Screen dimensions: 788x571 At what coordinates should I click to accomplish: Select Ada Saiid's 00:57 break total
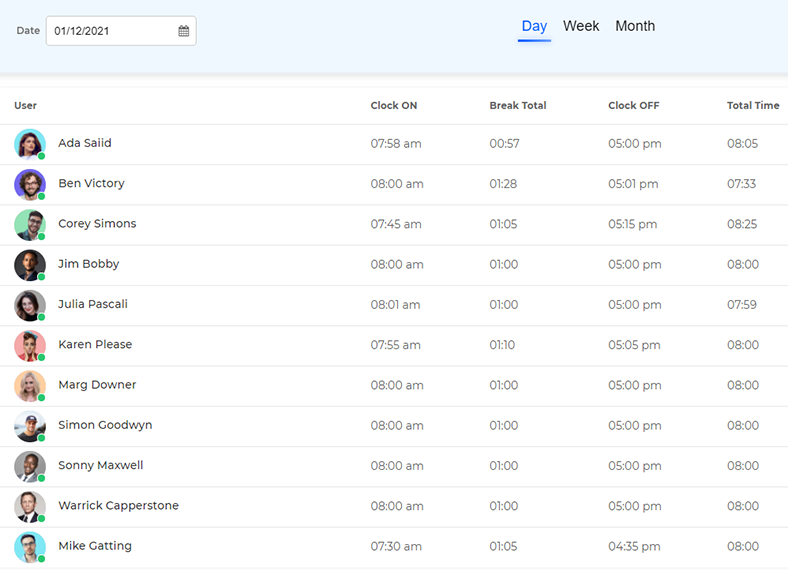coord(504,144)
